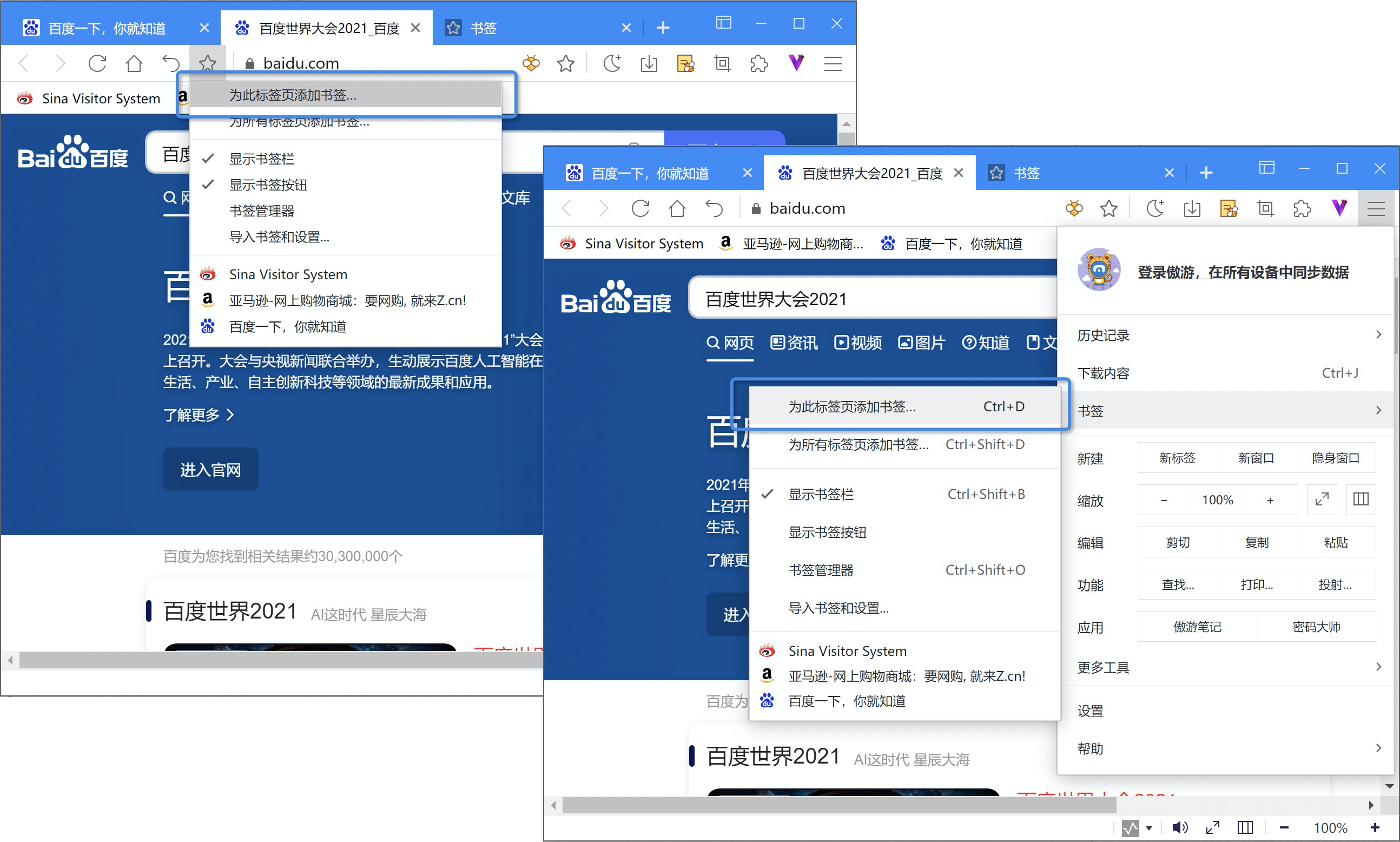The image size is (1400, 842).
Task: Click the minus to decrease zoom in the main menu
Action: (x=1164, y=499)
